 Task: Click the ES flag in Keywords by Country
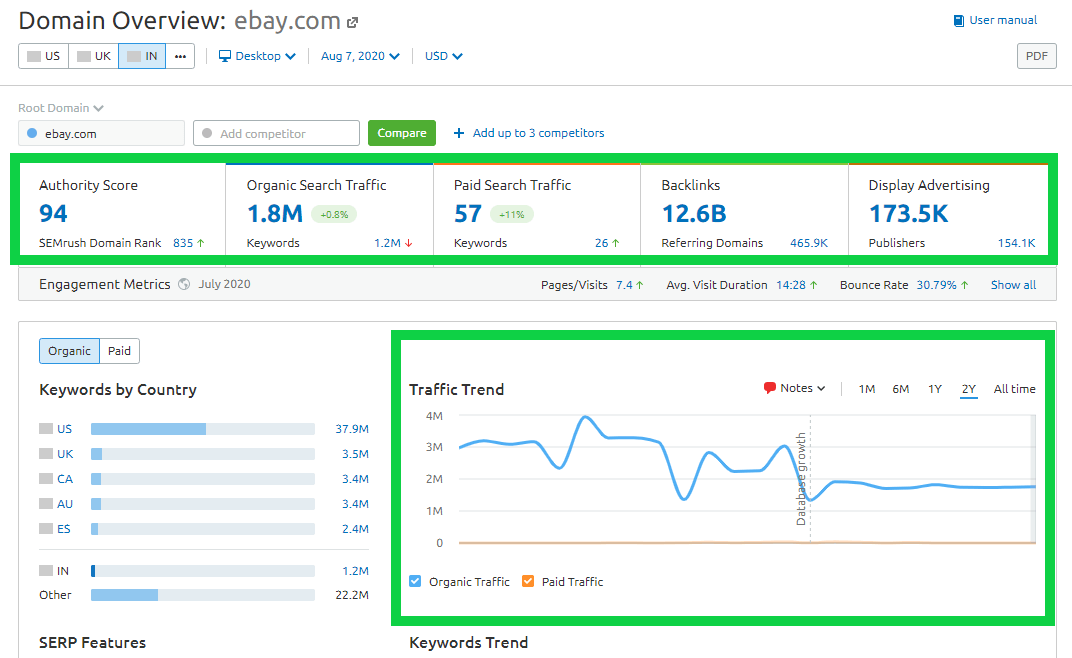tap(46, 529)
